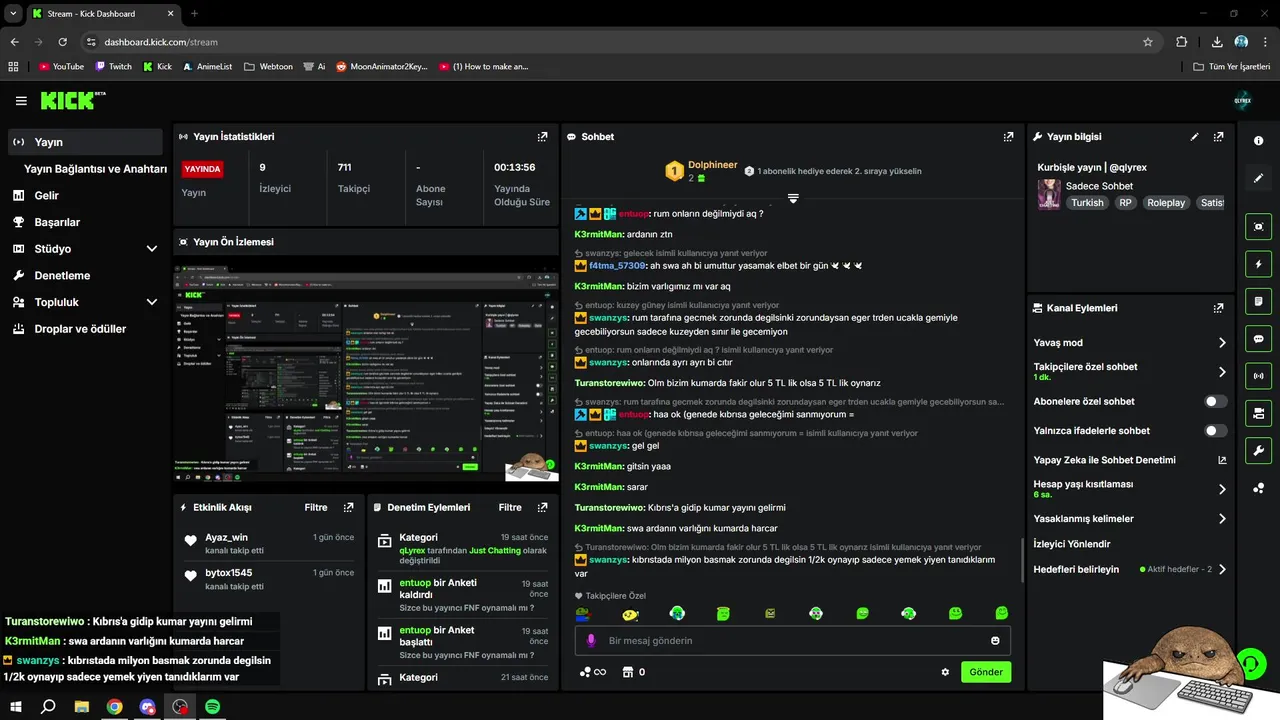Image resolution: width=1280 pixels, height=720 pixels.
Task: Toggle activity feed lightning icon in right sidebar
Action: (x=1258, y=264)
